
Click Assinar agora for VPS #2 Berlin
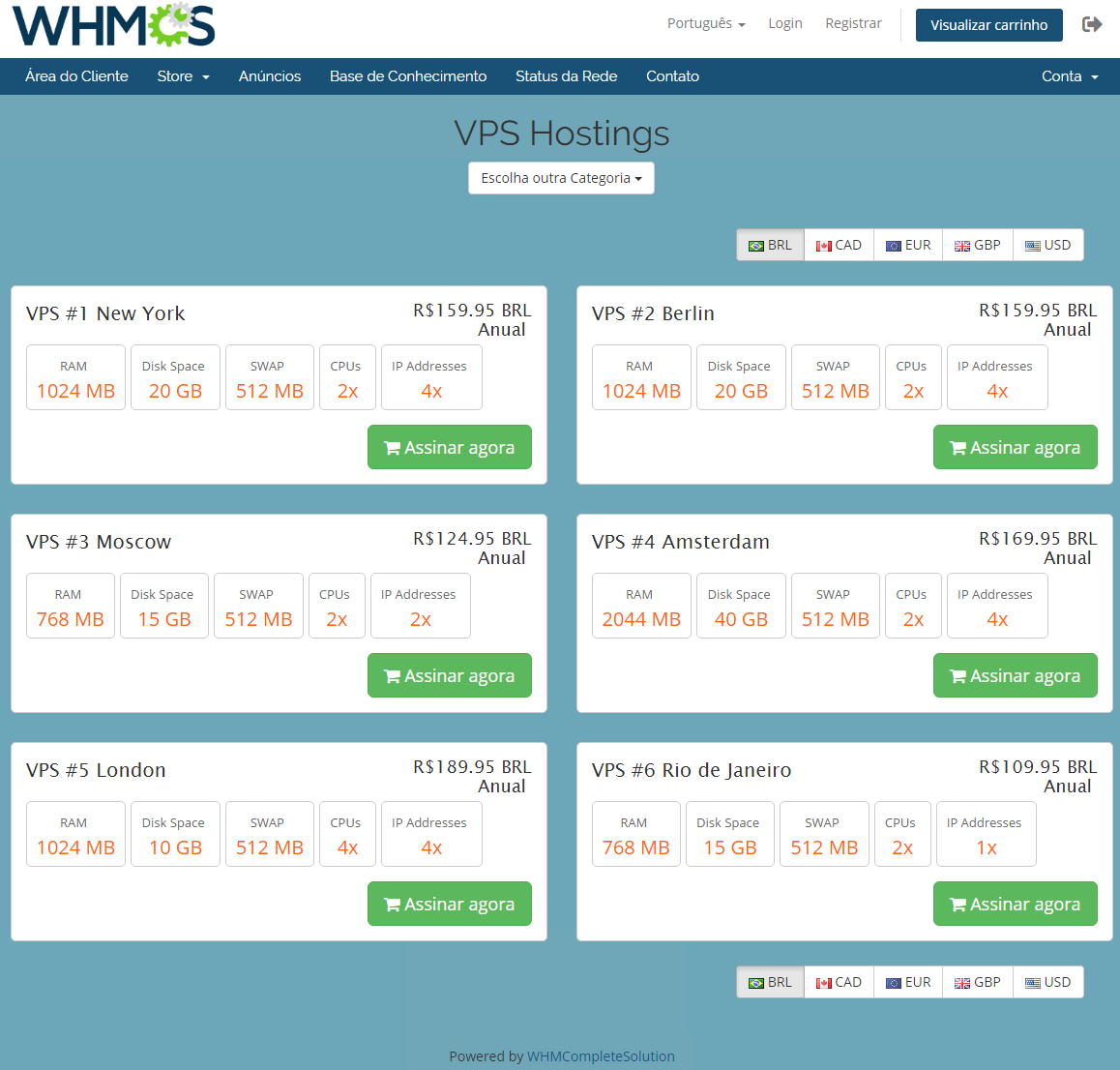pyautogui.click(x=1015, y=447)
